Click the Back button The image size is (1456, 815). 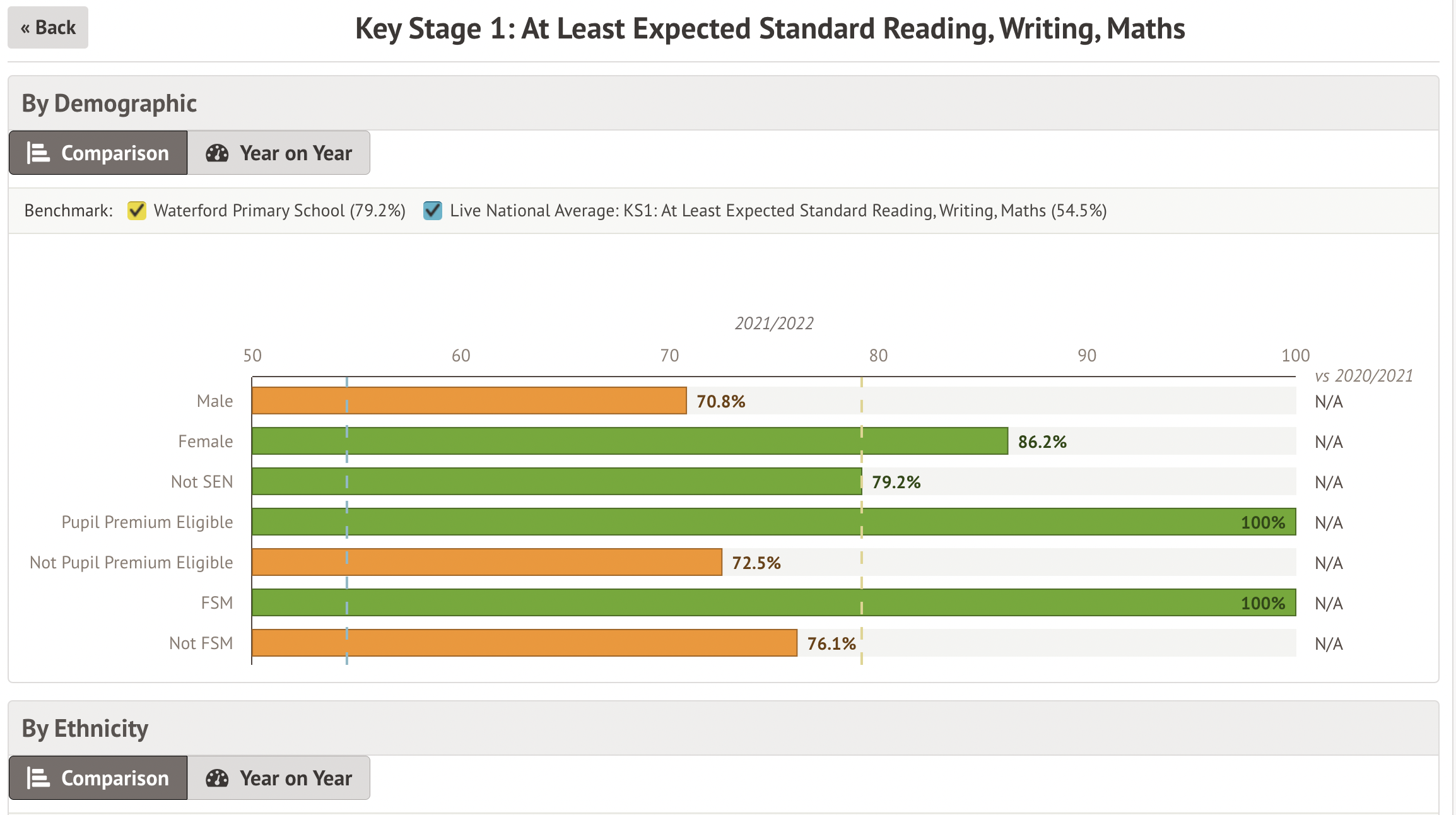pyautogui.click(x=48, y=28)
